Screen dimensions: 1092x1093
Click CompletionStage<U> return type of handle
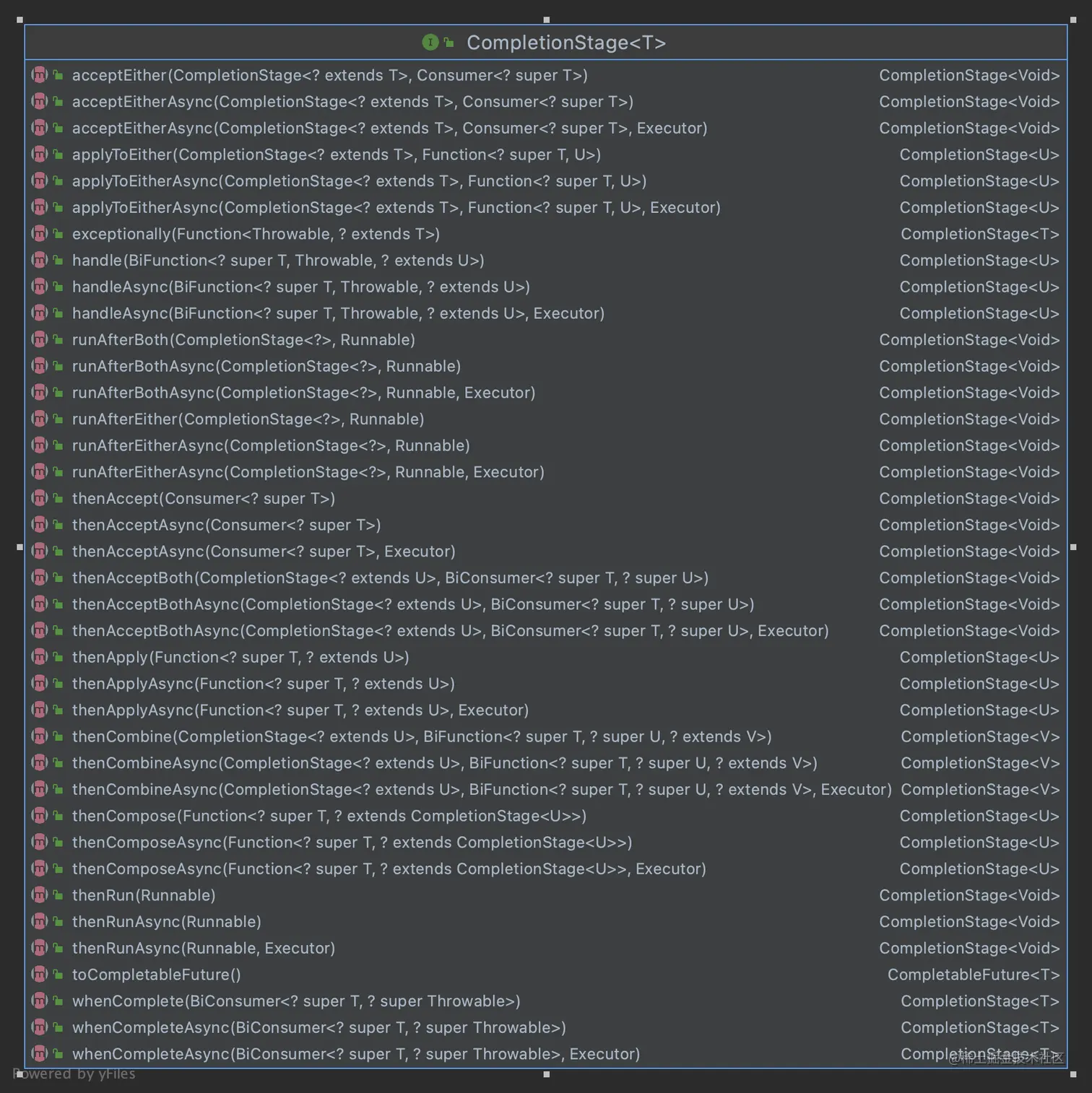pyautogui.click(x=979, y=261)
